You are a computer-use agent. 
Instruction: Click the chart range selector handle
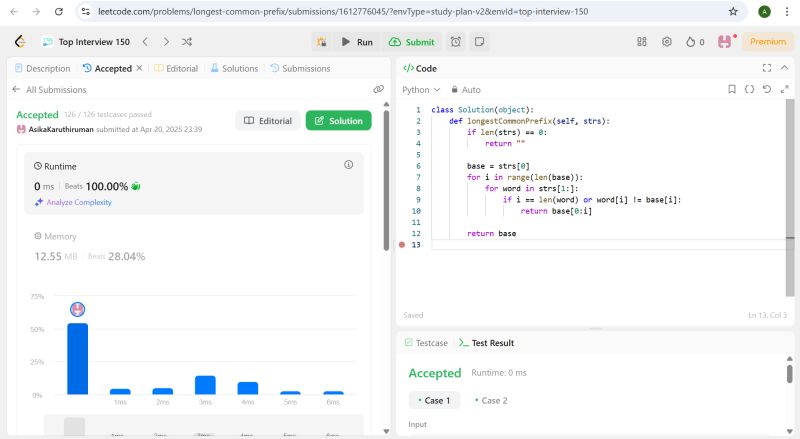point(74,427)
